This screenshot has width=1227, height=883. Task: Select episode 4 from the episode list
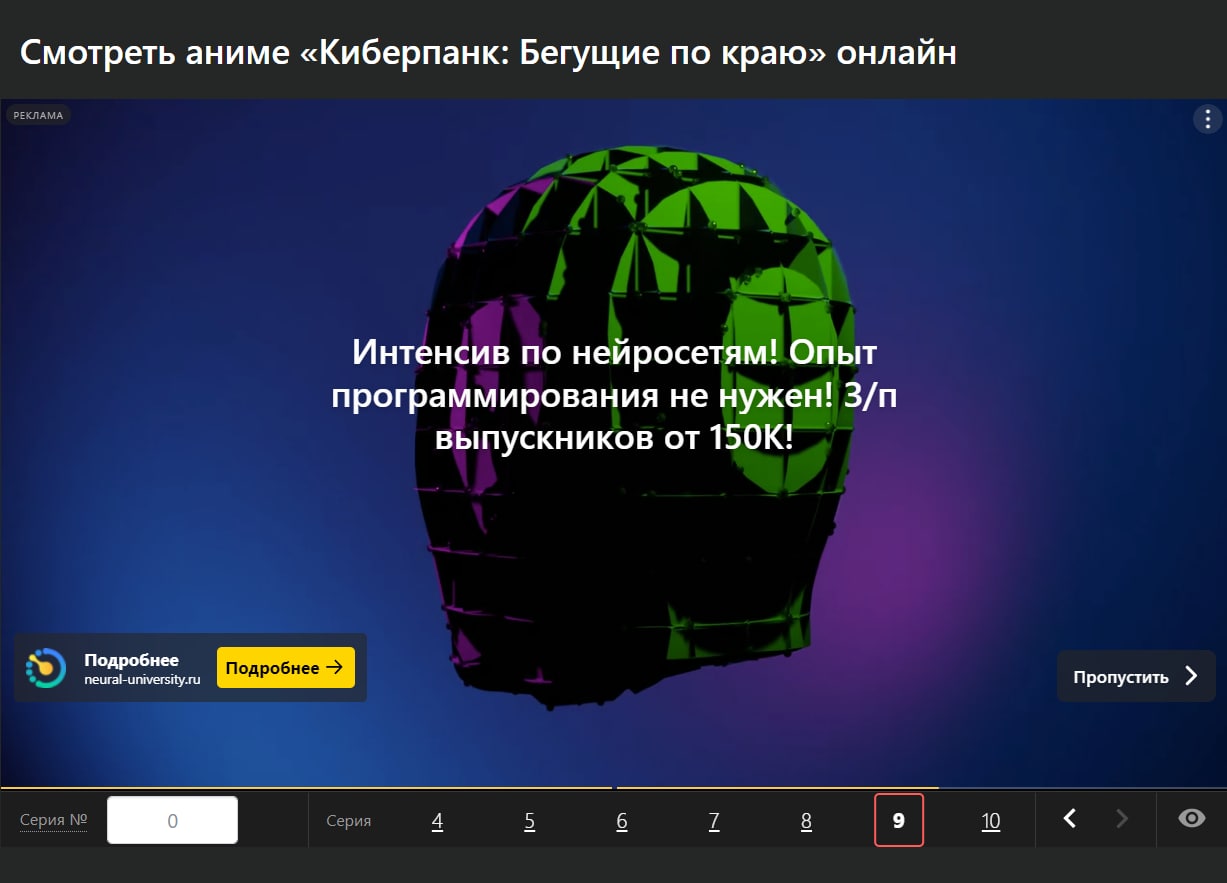point(437,820)
